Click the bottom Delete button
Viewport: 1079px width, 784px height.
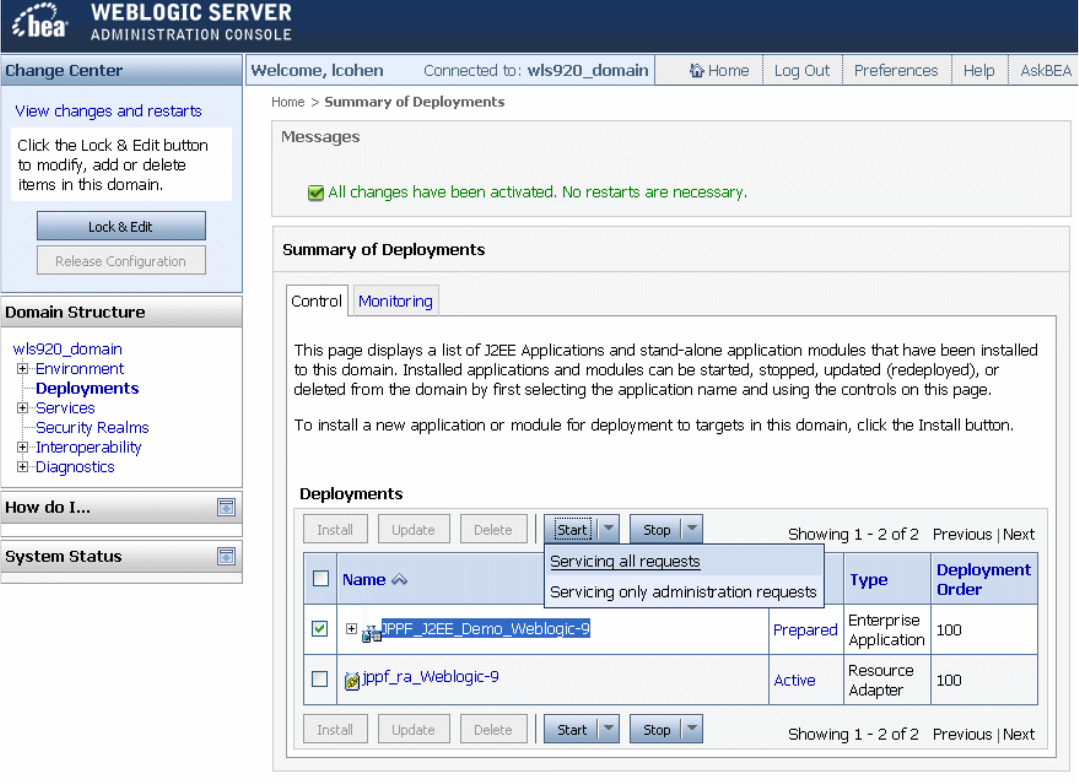pos(493,729)
